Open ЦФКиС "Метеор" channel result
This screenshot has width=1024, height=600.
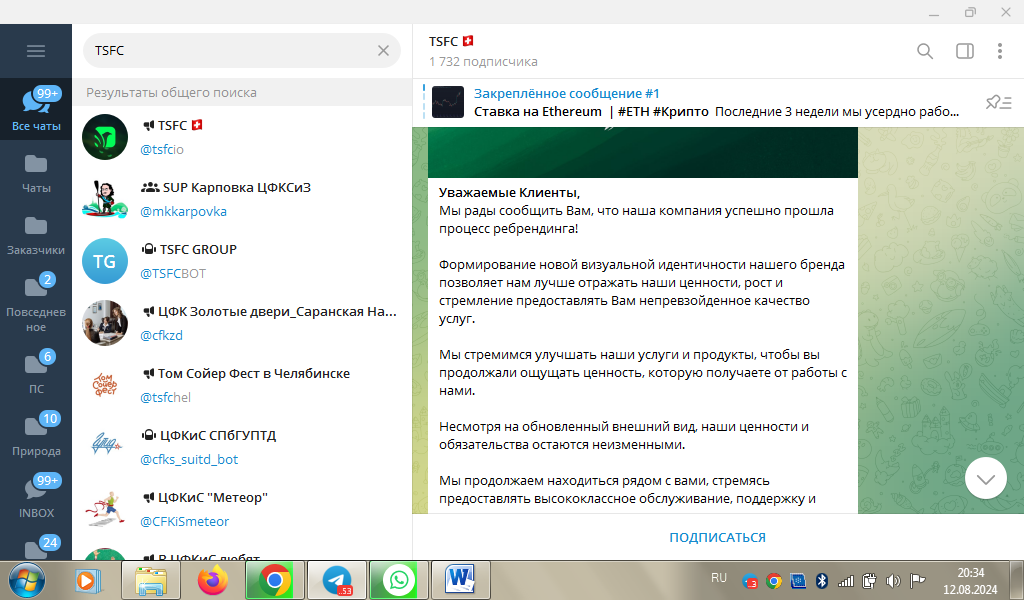242,509
